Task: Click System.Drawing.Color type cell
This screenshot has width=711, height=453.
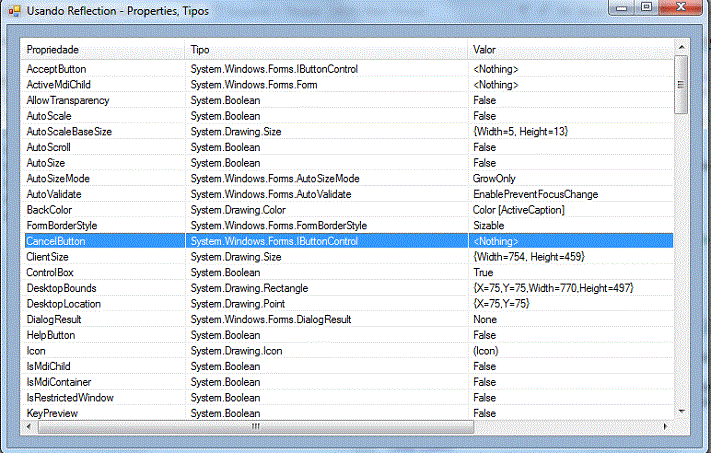Action: (x=238, y=210)
